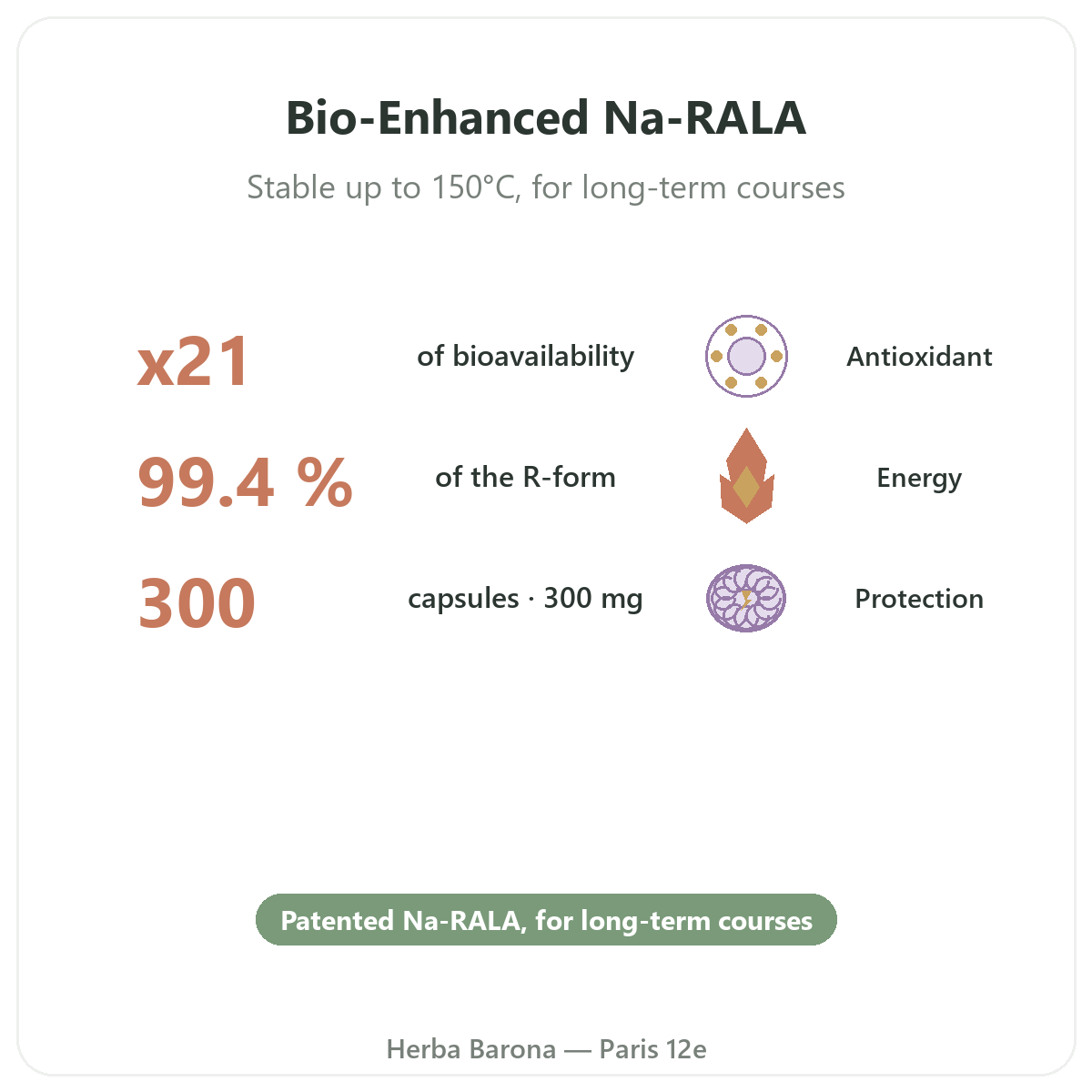Select the Bio-Enhanced Na-RALA heading
This screenshot has height=1092, width=1092.
click(546, 118)
